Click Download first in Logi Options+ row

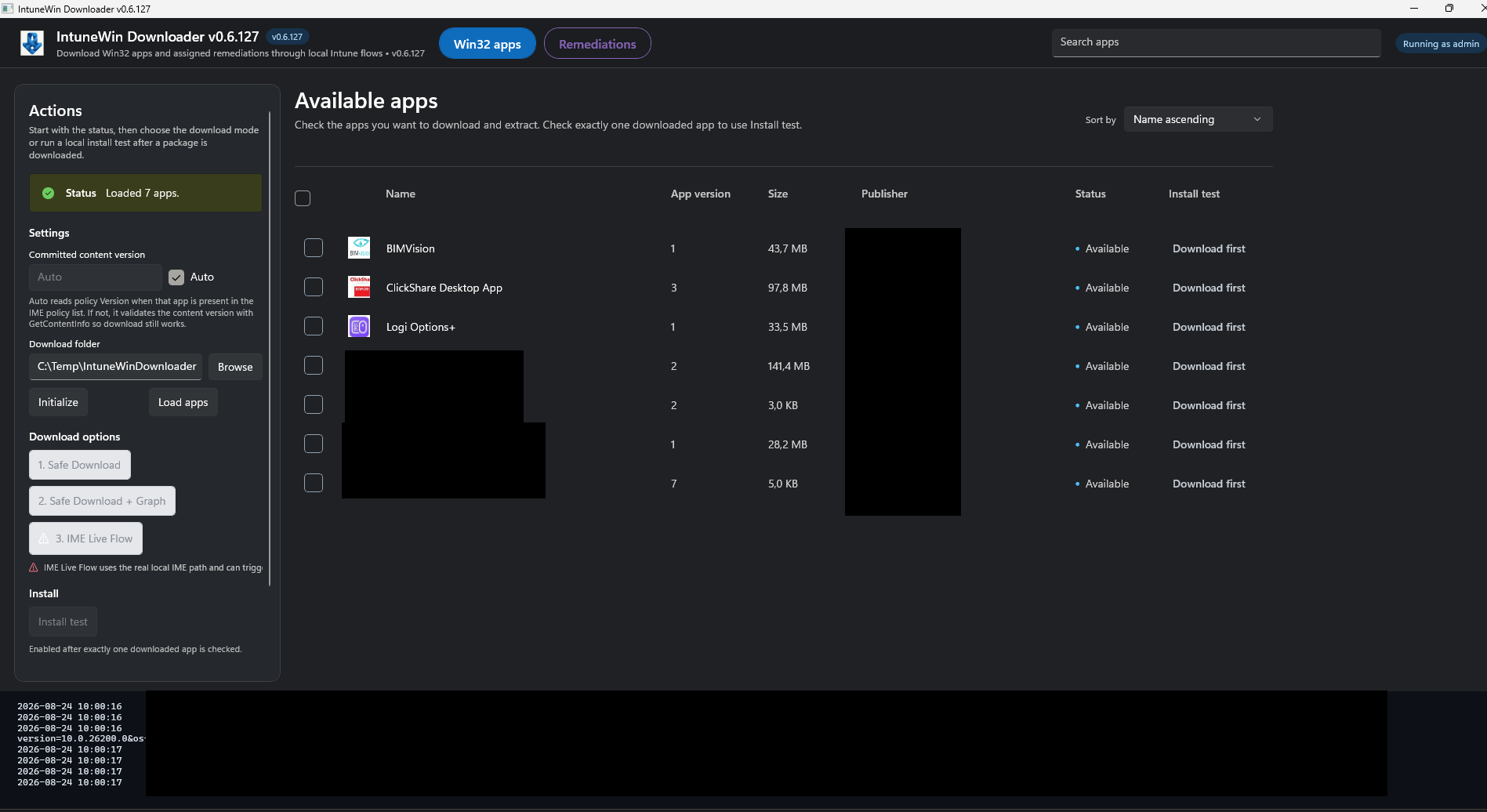(x=1209, y=327)
